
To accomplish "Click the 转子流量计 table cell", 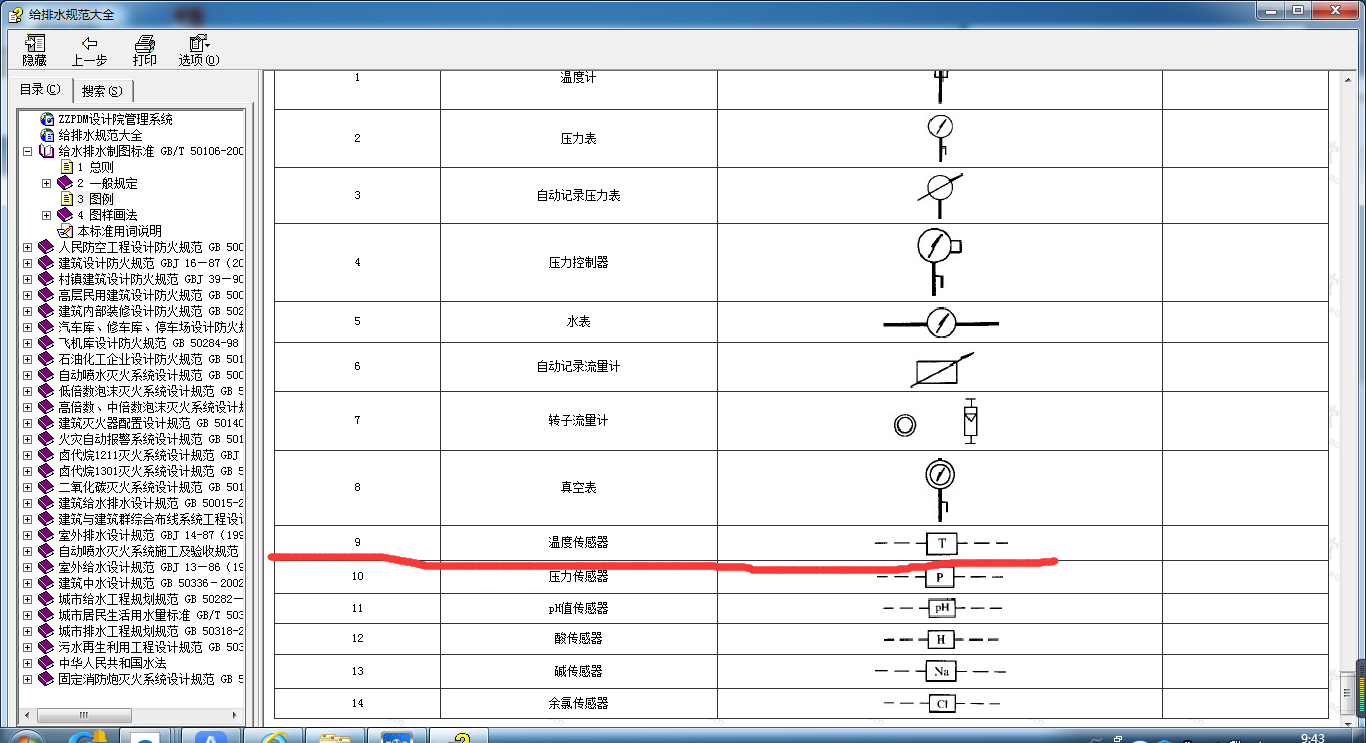I will [x=578, y=420].
